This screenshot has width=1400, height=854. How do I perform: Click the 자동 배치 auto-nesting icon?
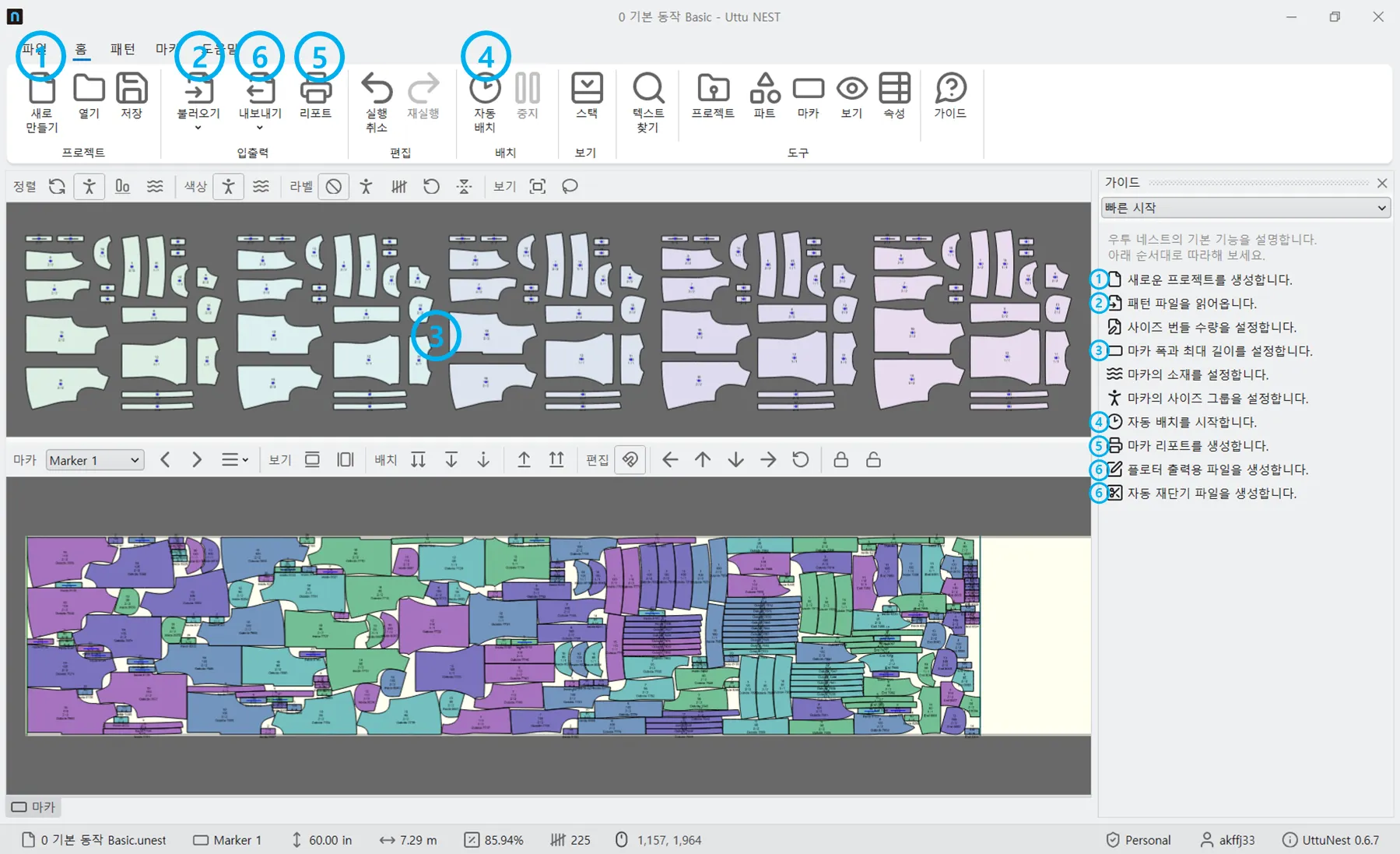click(x=485, y=90)
